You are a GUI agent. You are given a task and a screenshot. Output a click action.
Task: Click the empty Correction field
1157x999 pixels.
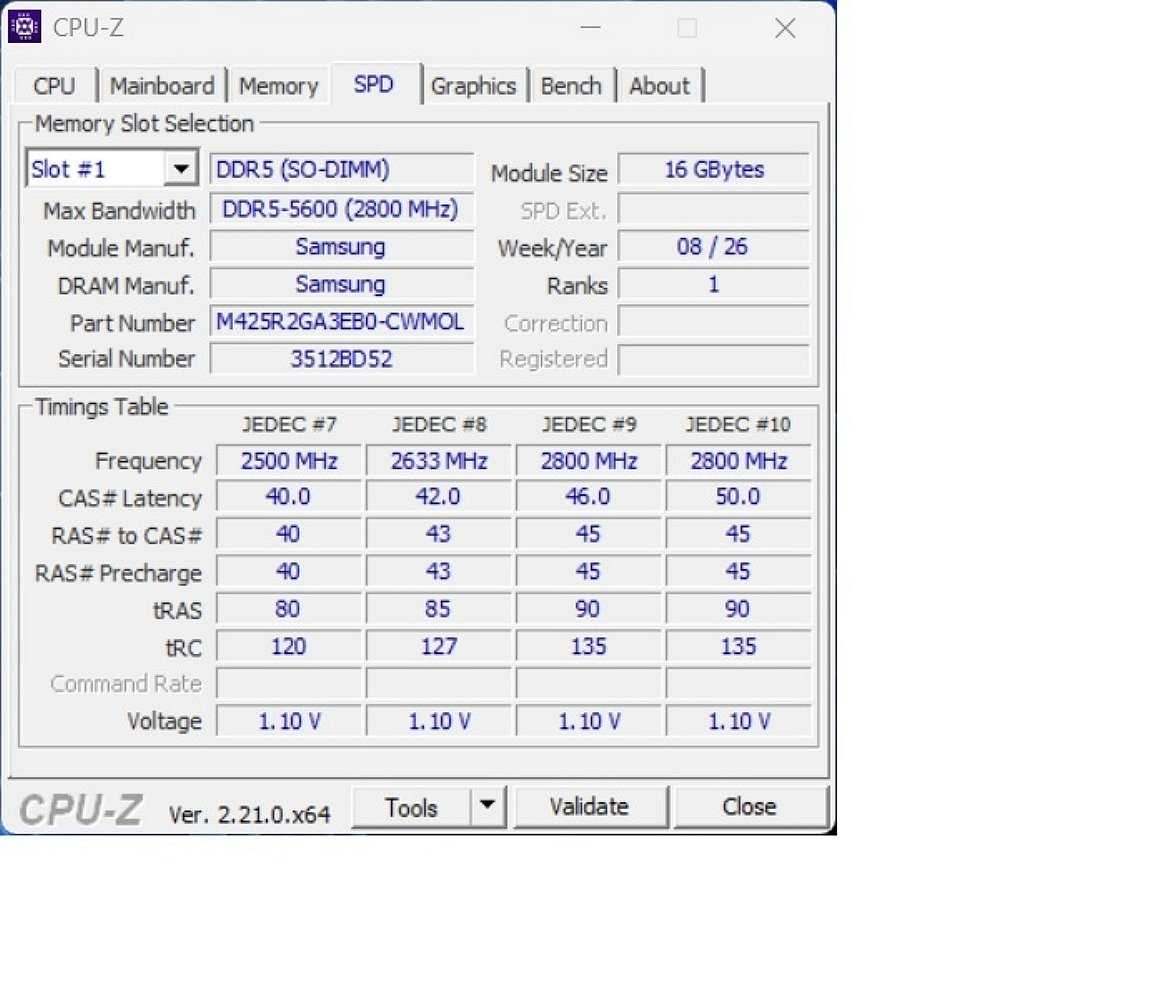coord(714,322)
